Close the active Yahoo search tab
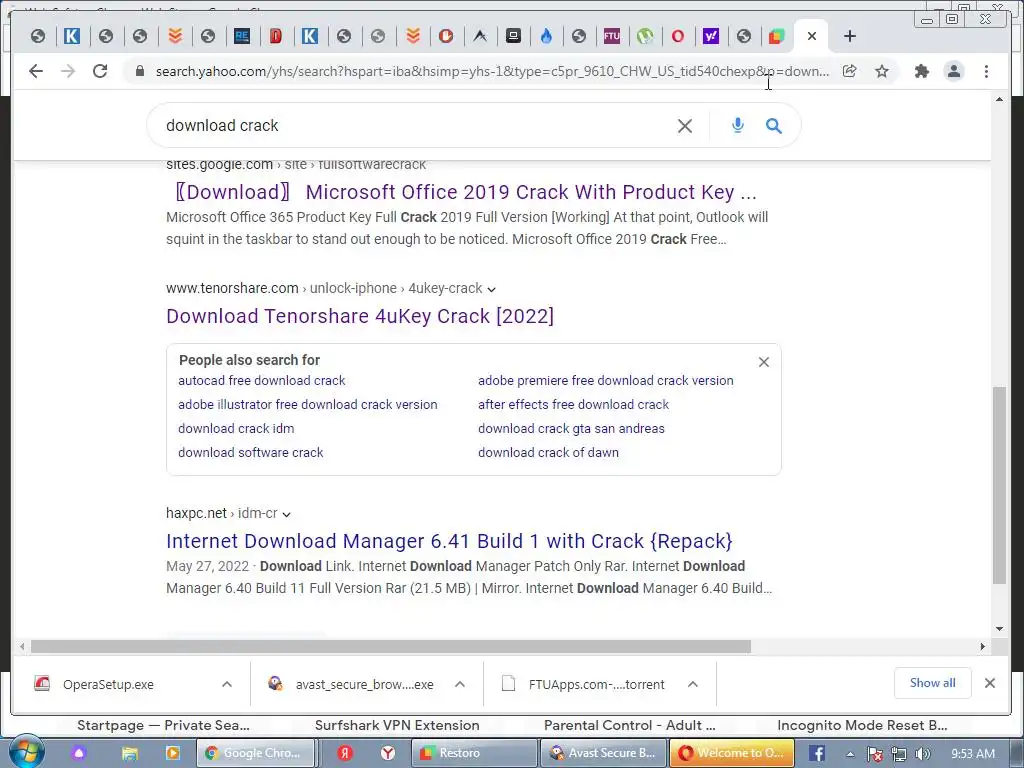Screen dimensions: 1024x768 (812, 36)
